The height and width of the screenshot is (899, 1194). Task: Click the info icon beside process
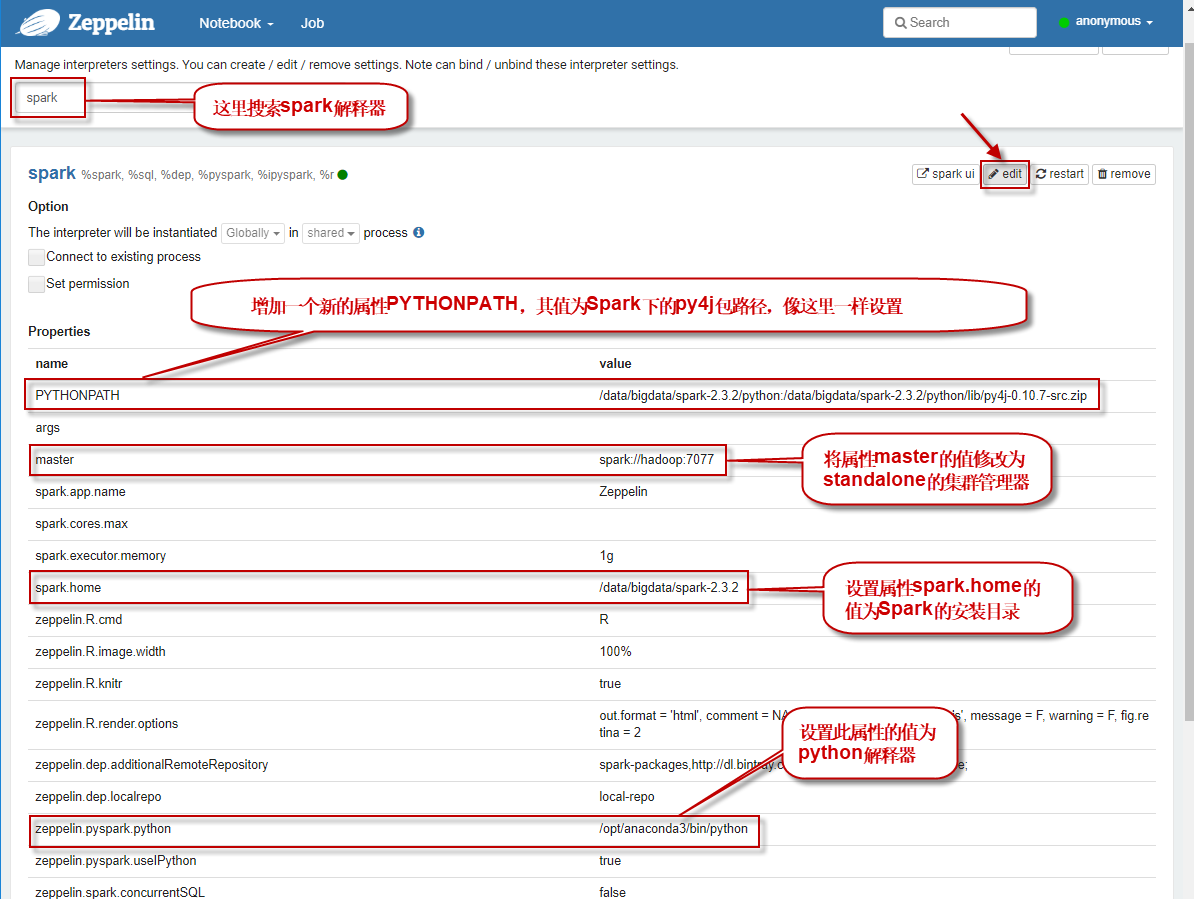tap(419, 233)
